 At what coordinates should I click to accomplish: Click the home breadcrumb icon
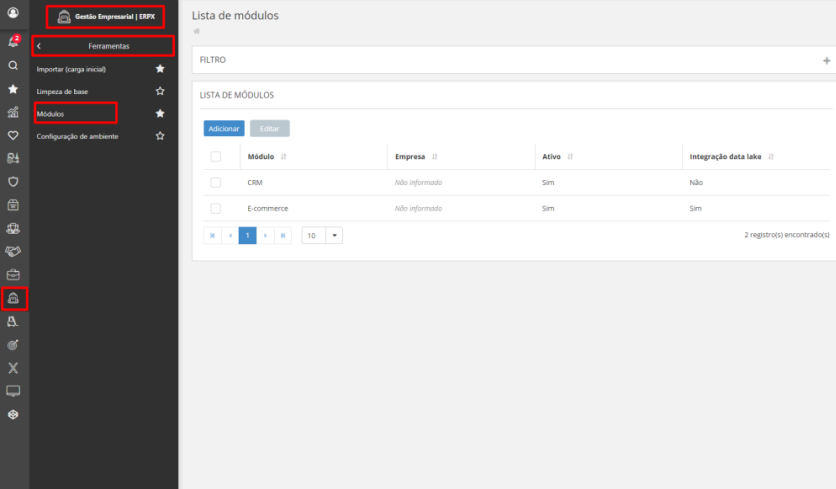(196, 31)
